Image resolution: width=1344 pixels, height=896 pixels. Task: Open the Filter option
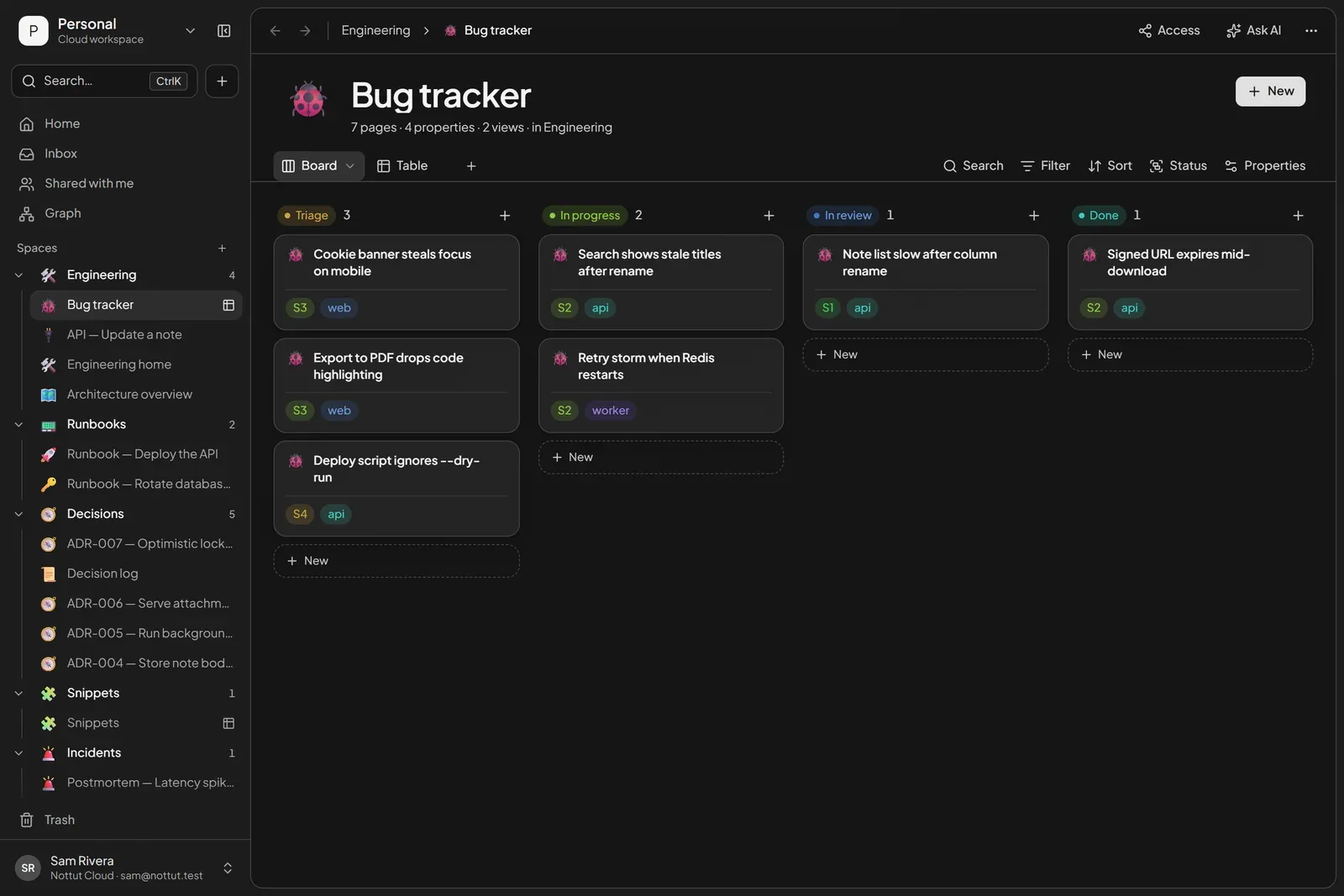click(1045, 166)
